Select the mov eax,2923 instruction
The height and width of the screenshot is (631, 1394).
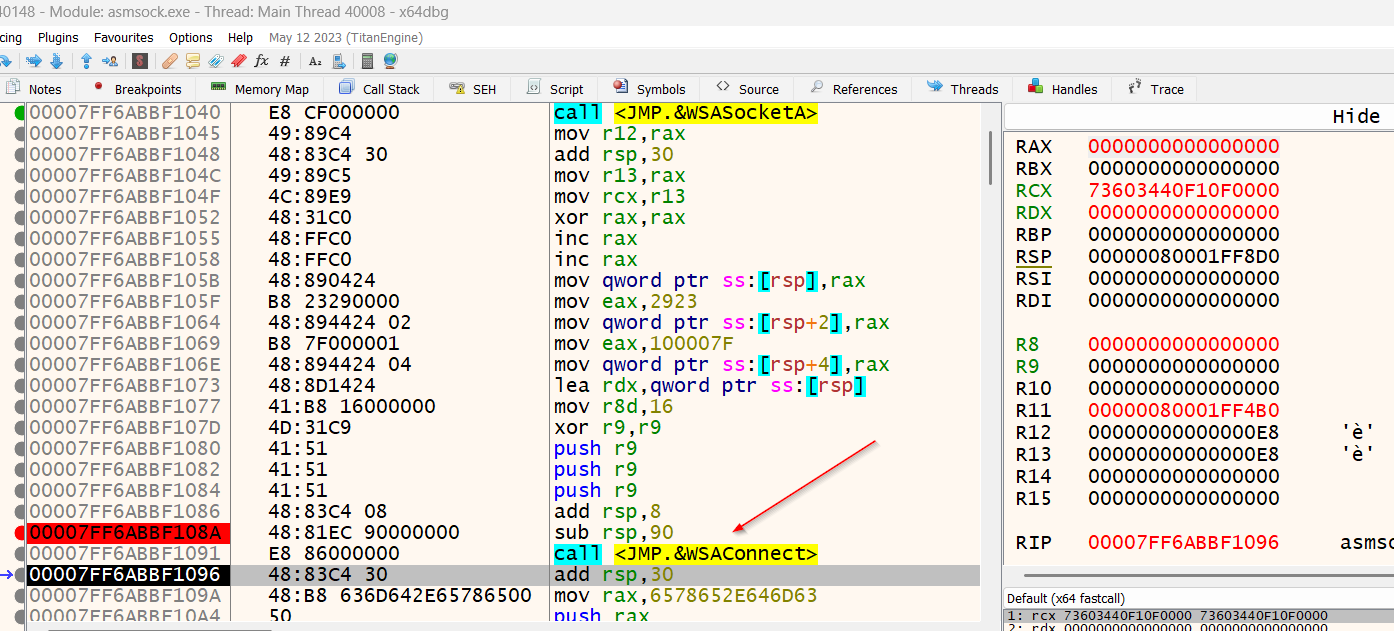[628, 301]
